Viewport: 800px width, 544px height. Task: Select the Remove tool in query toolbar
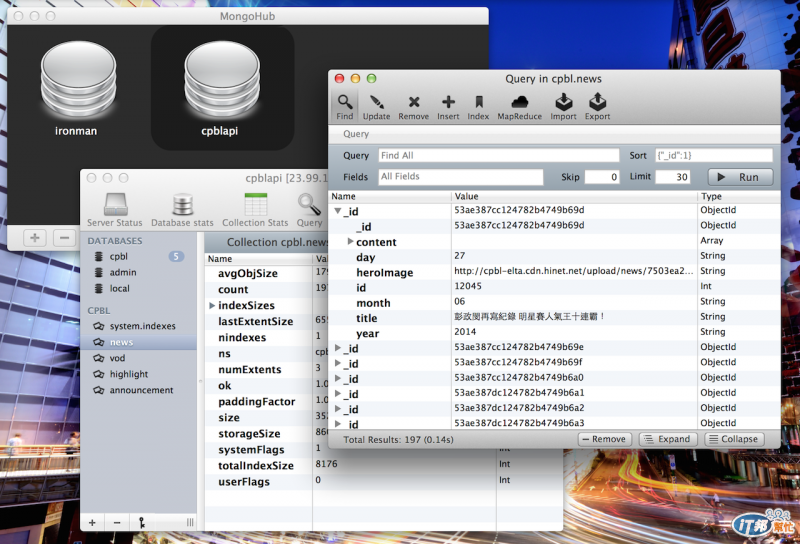point(414,107)
